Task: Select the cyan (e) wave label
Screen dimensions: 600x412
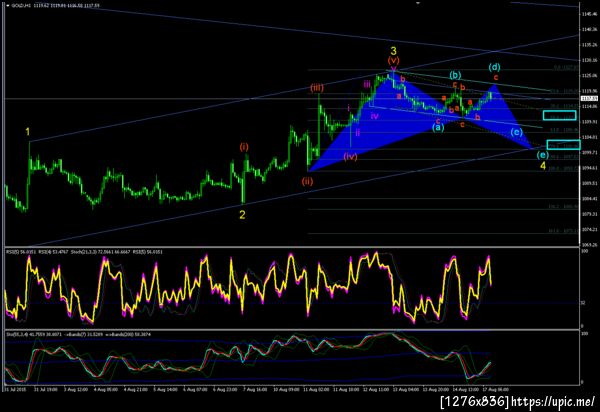Action: point(542,155)
